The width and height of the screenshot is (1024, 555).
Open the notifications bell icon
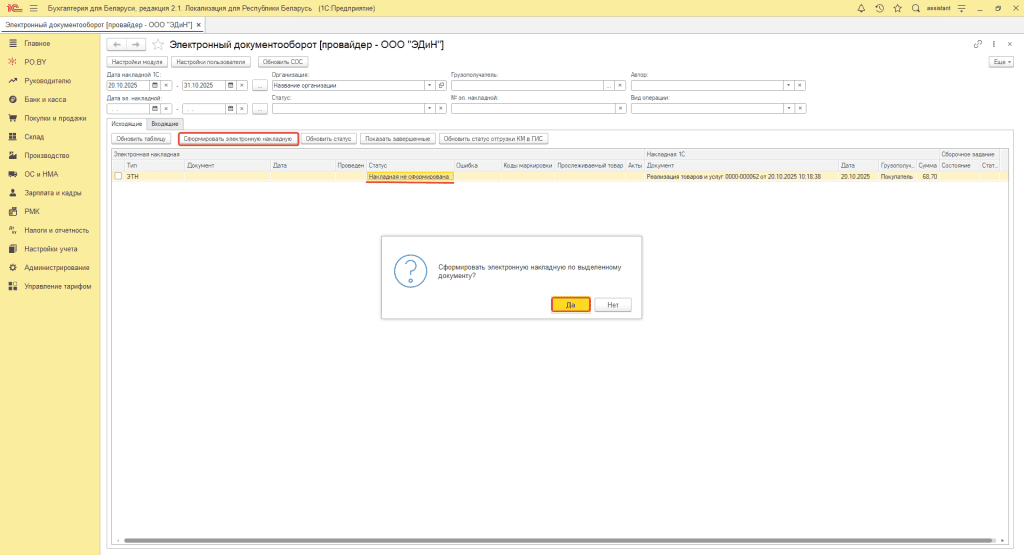coord(861,8)
